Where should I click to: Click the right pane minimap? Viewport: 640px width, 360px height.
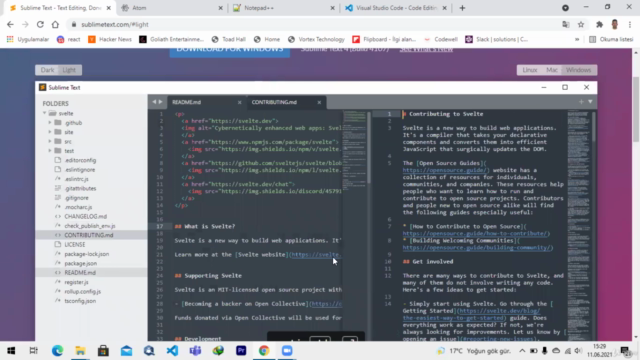click(x=578, y=224)
